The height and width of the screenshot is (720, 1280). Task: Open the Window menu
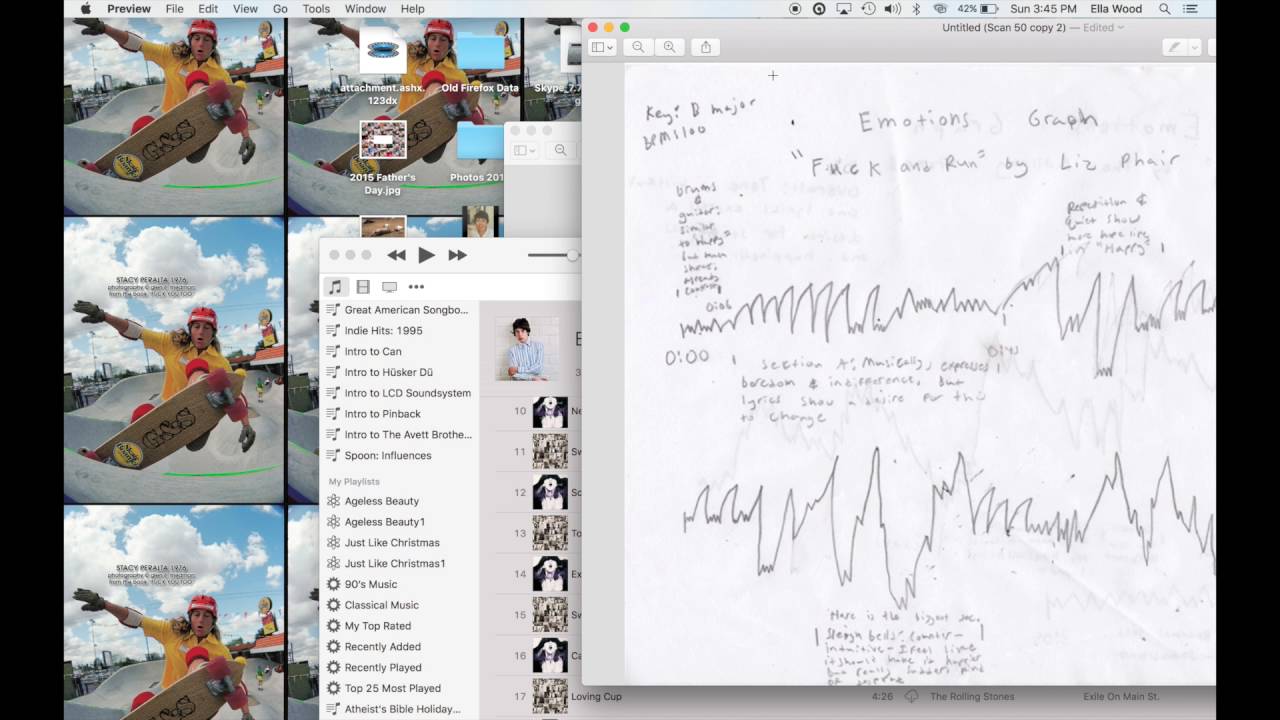365,9
